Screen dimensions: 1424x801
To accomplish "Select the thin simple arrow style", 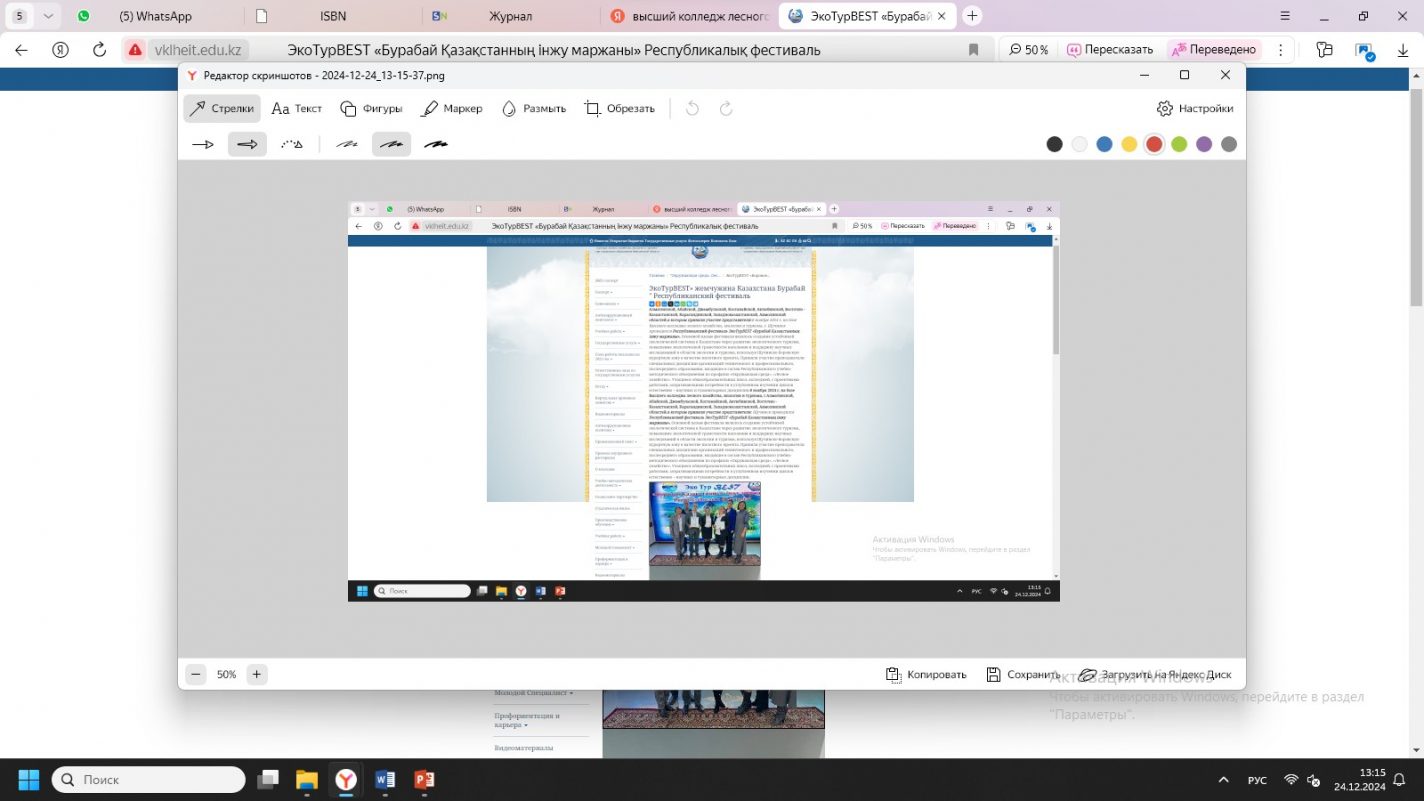I will click(x=203, y=144).
